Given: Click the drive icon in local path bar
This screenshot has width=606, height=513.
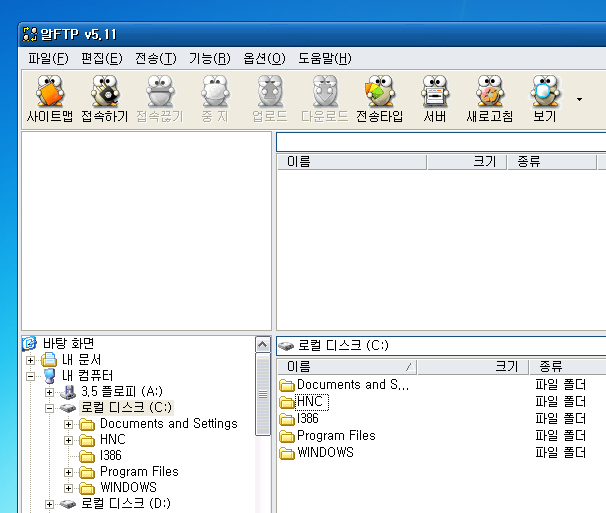Looking at the screenshot, I should (286, 346).
